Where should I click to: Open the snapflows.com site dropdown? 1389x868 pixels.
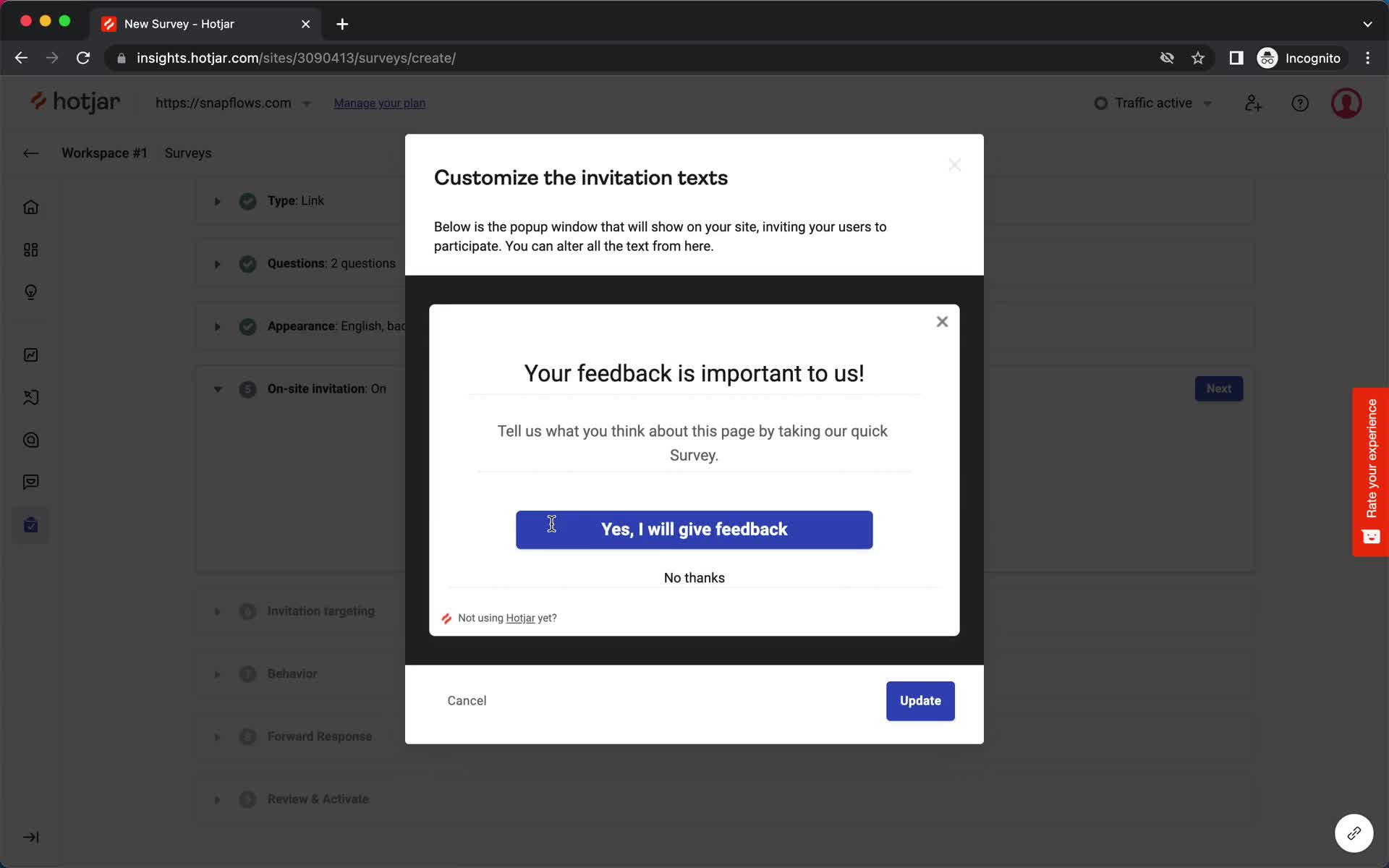point(233,103)
